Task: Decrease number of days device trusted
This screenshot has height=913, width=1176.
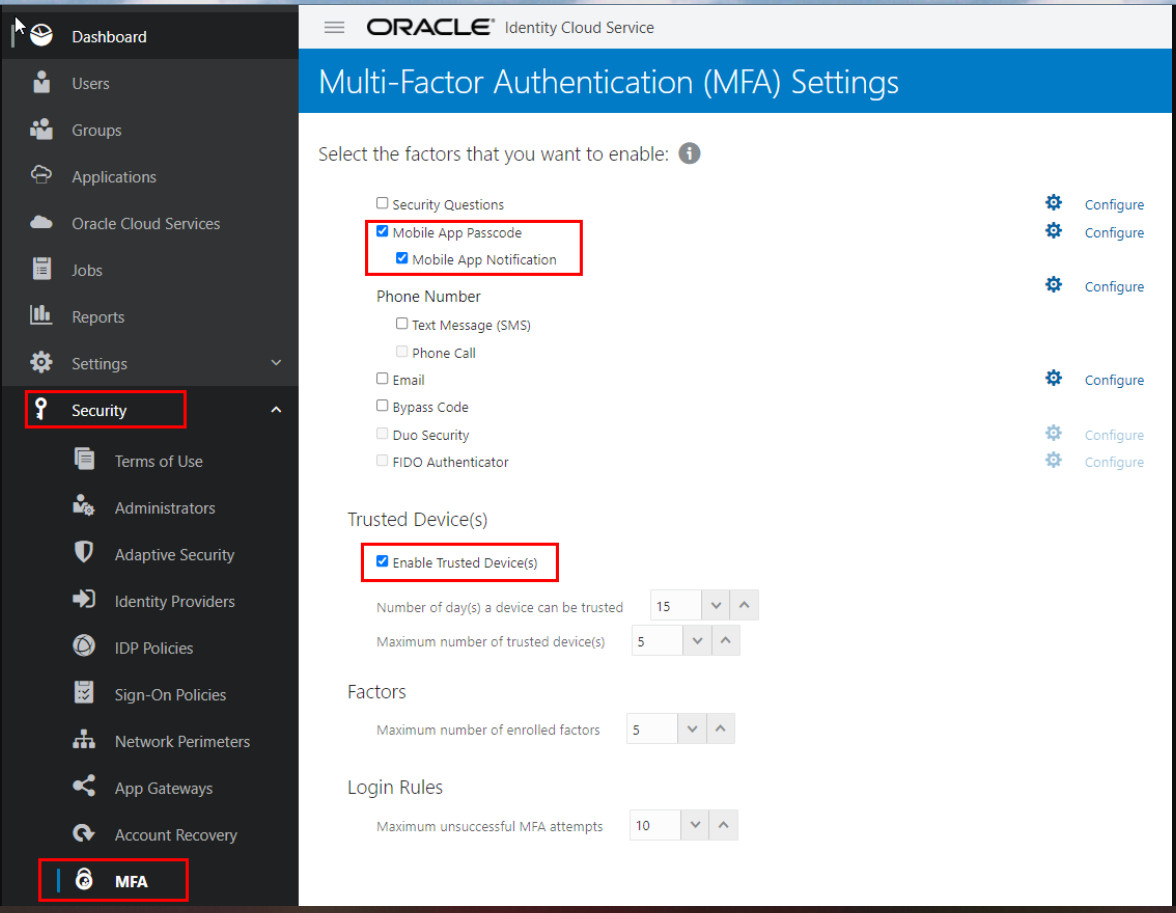Action: [716, 605]
